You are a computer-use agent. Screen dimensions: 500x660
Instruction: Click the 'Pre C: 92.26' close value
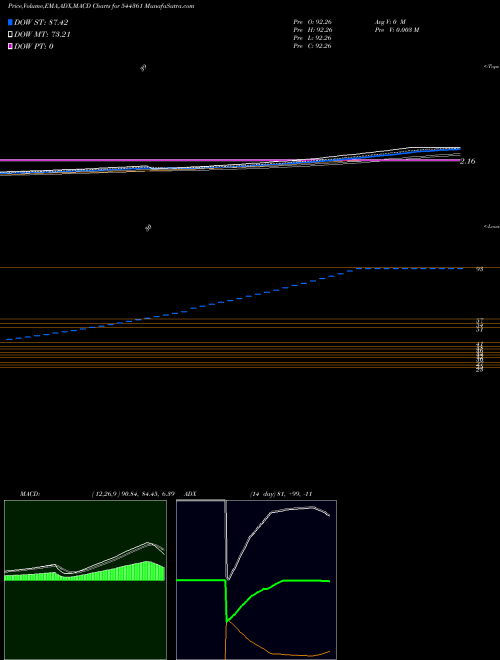pyautogui.click(x=312, y=46)
